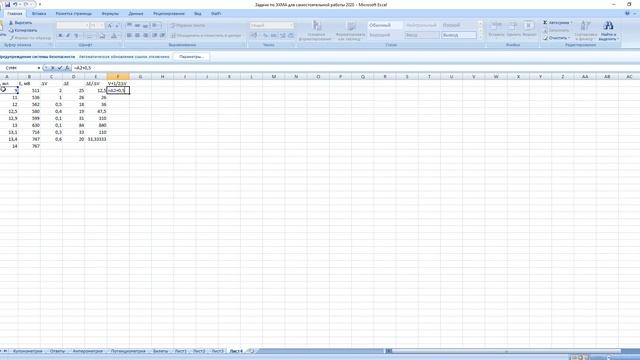
Task: Increase the font size
Action: point(109,25)
